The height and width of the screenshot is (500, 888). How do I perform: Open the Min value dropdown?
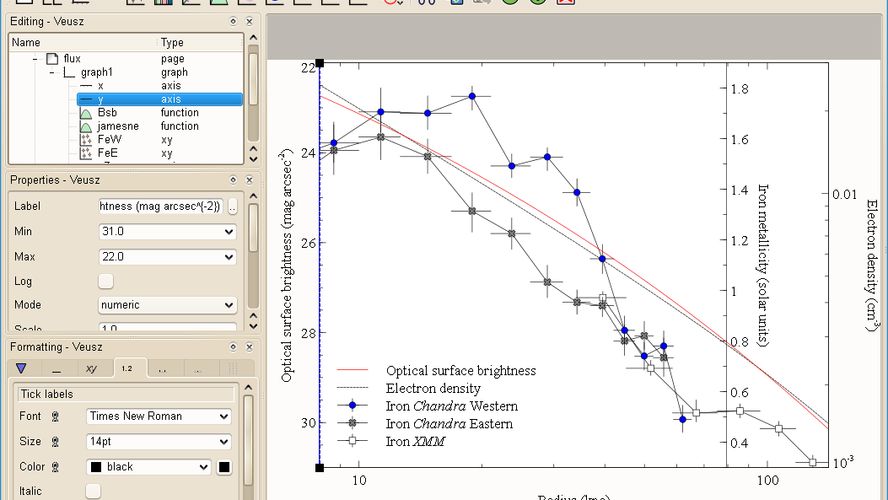pos(229,232)
